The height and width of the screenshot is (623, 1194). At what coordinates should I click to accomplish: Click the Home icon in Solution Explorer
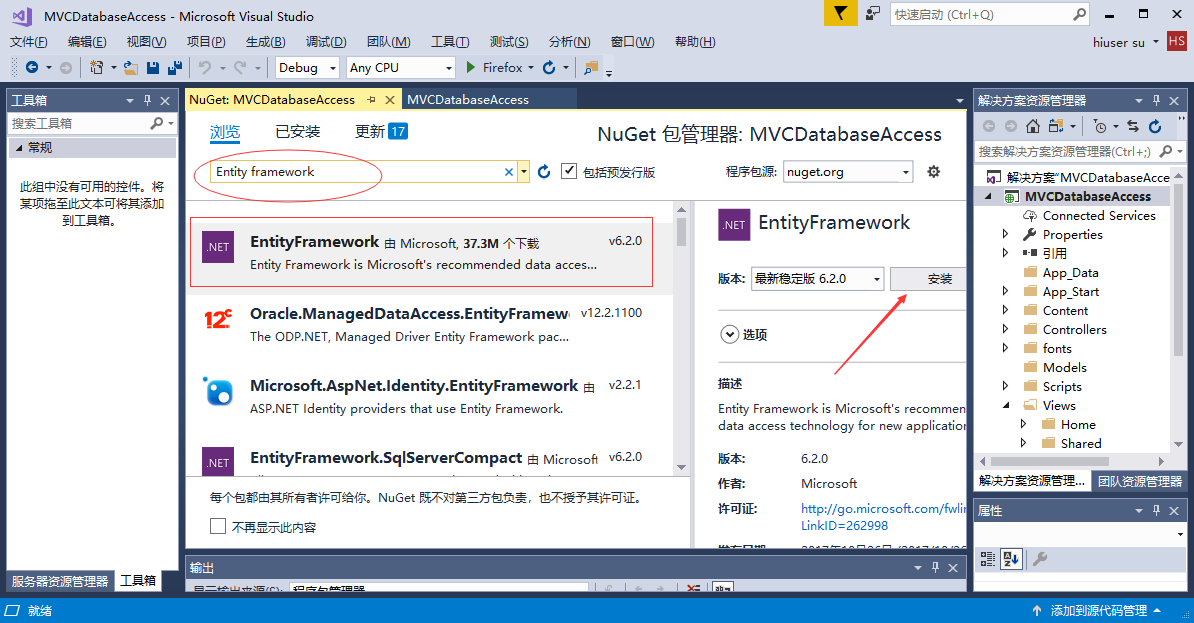1033,126
